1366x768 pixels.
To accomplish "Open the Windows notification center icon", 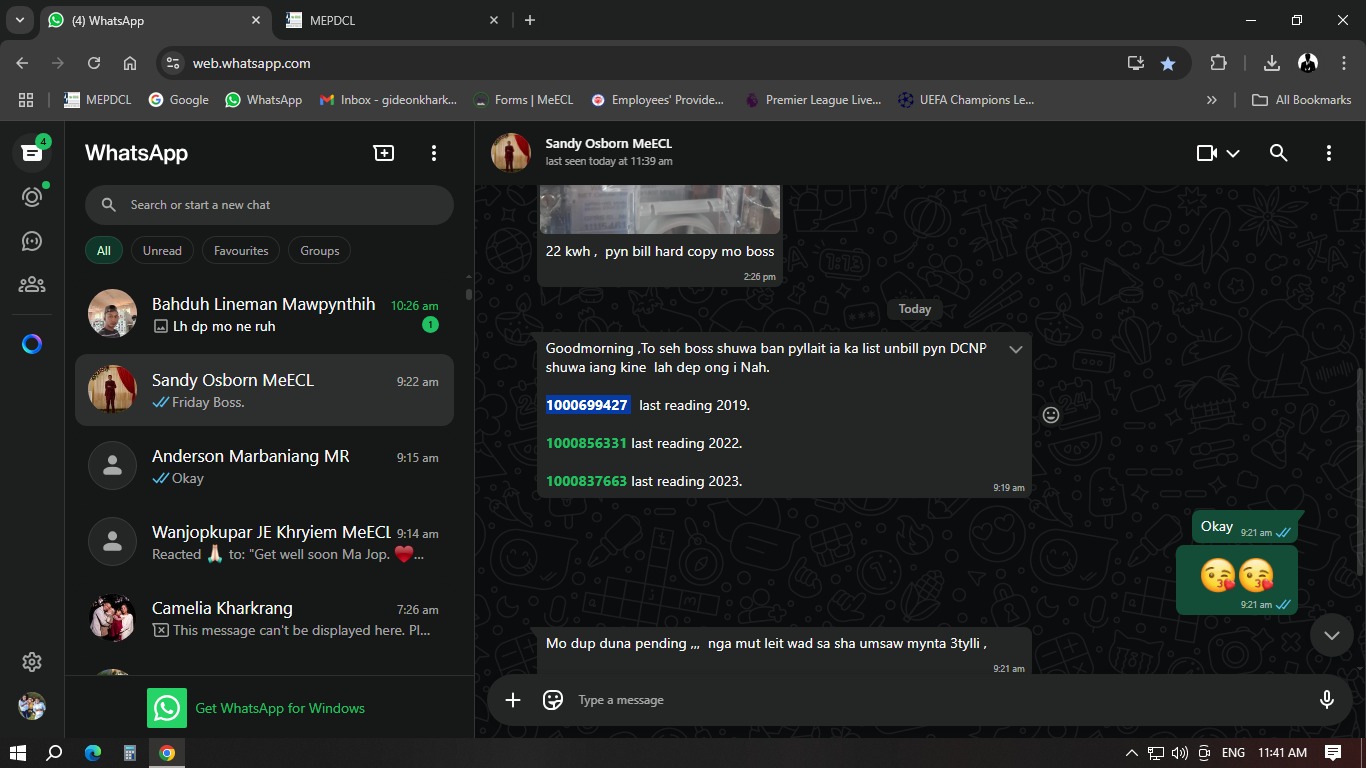I will [x=1333, y=753].
